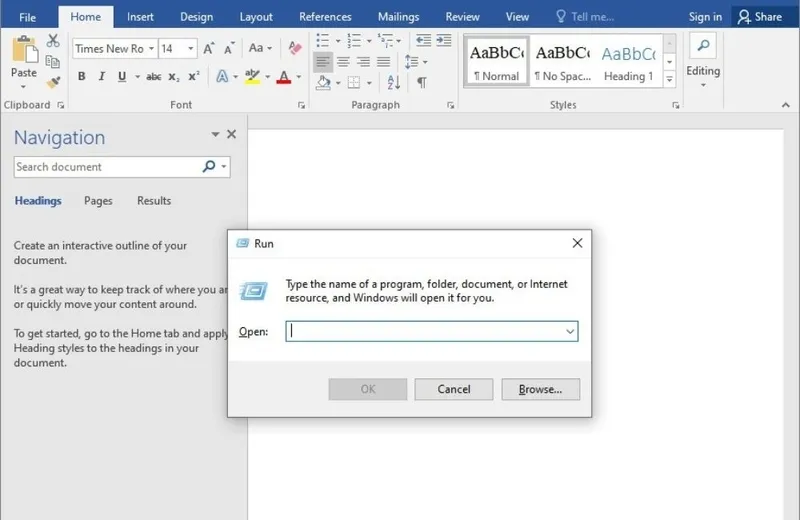
Task: Switch to the Layout tab
Action: point(256,17)
